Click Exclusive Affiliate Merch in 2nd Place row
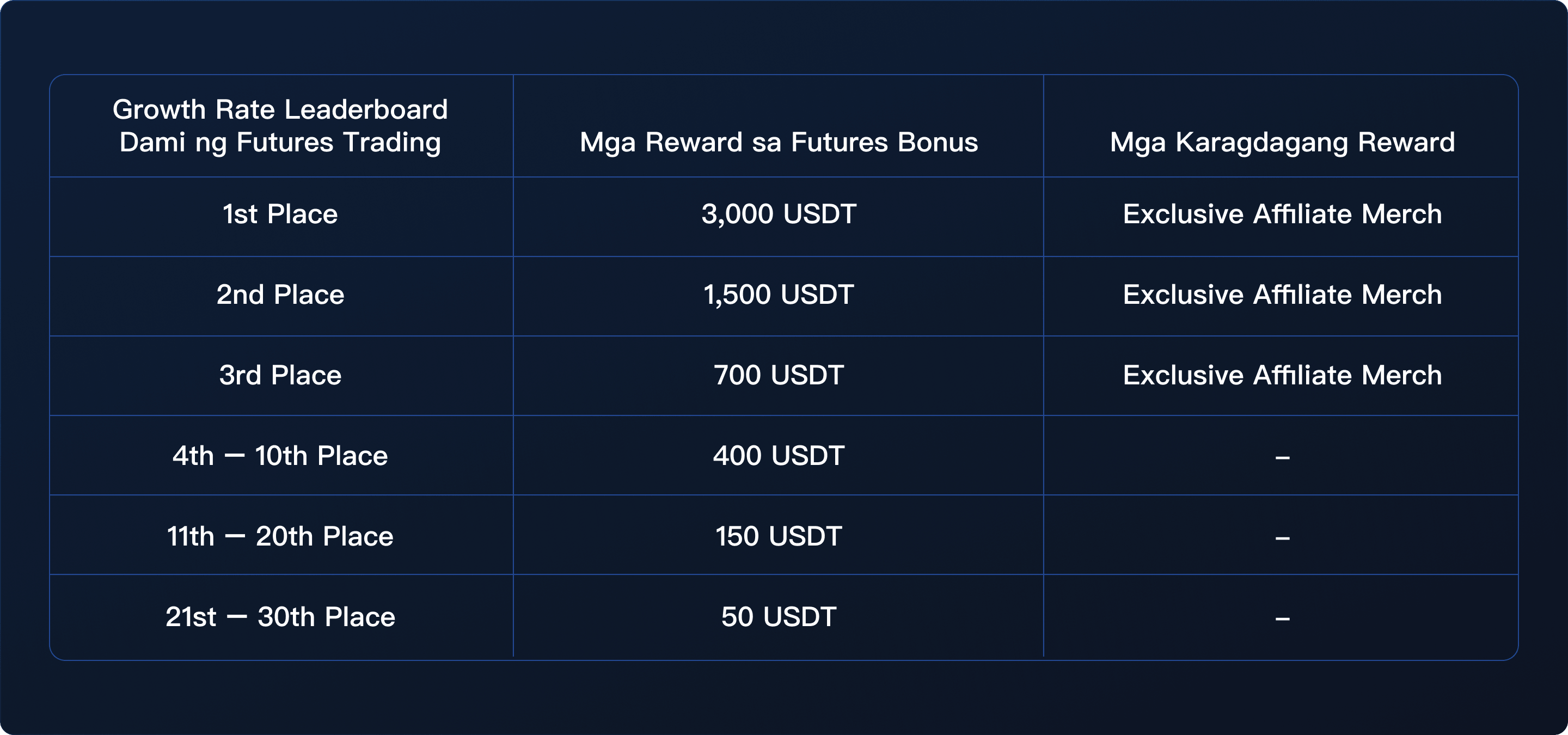1568x735 pixels. coord(1282,295)
